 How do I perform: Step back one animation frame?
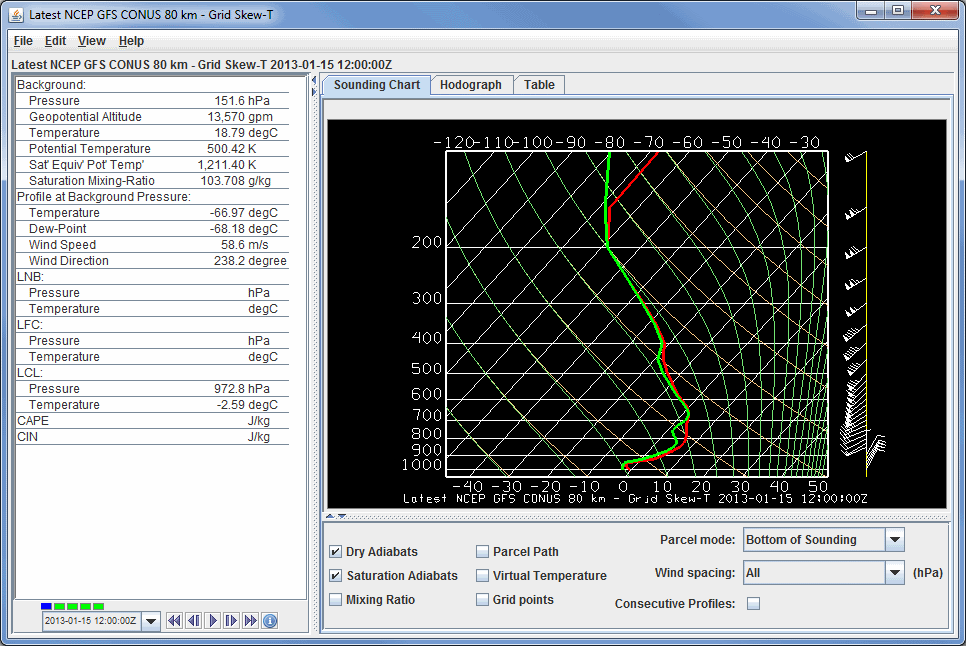(193, 621)
